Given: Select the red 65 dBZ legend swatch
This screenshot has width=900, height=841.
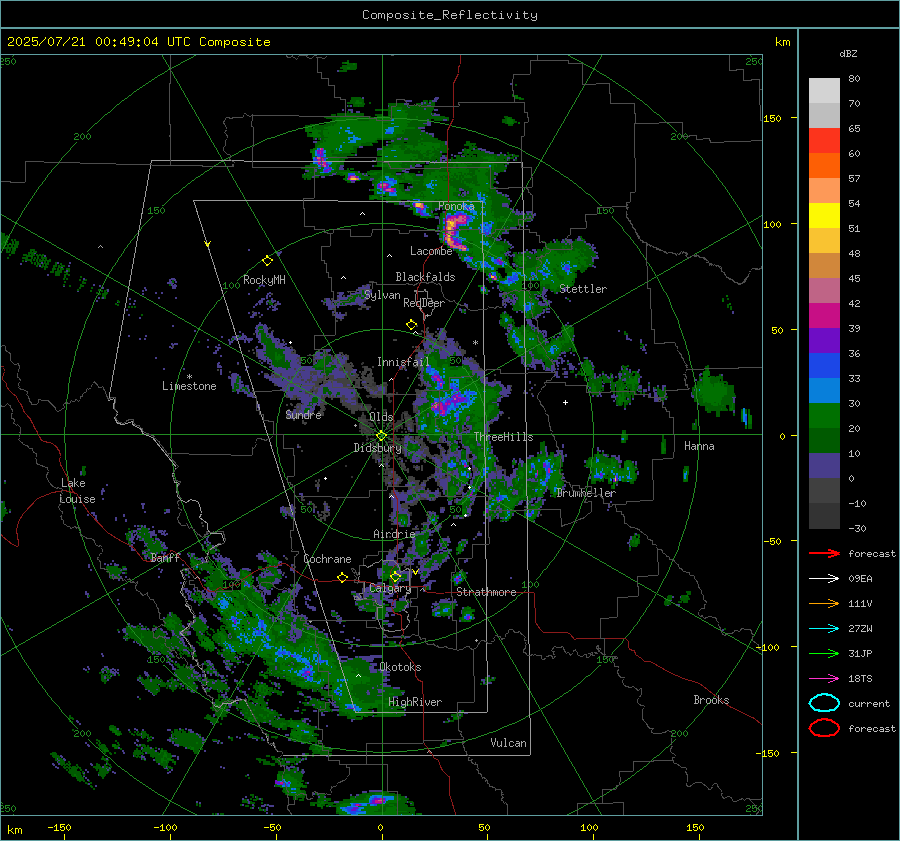Looking at the screenshot, I should (x=824, y=140).
